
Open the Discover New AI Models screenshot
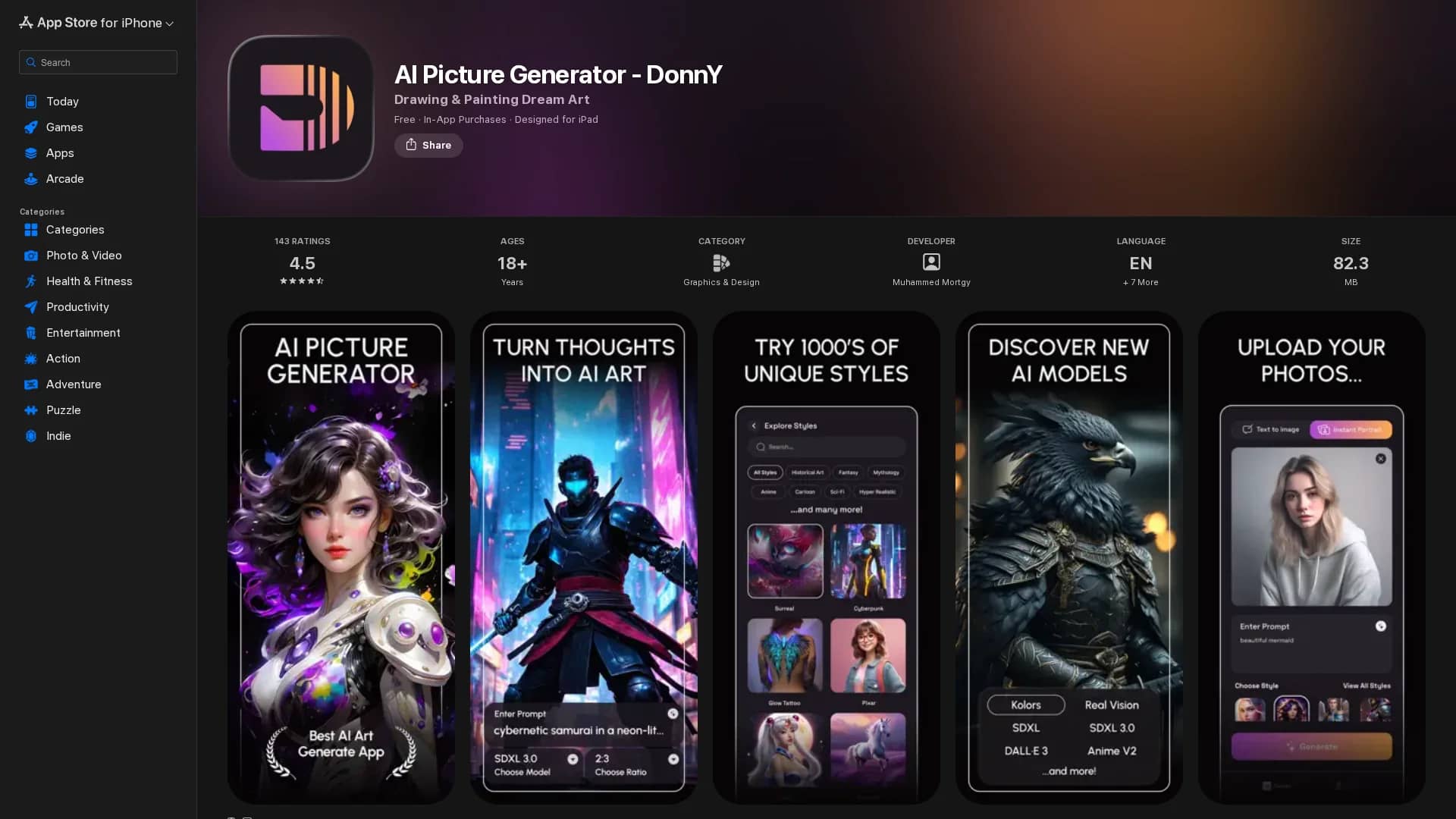pos(1069,557)
